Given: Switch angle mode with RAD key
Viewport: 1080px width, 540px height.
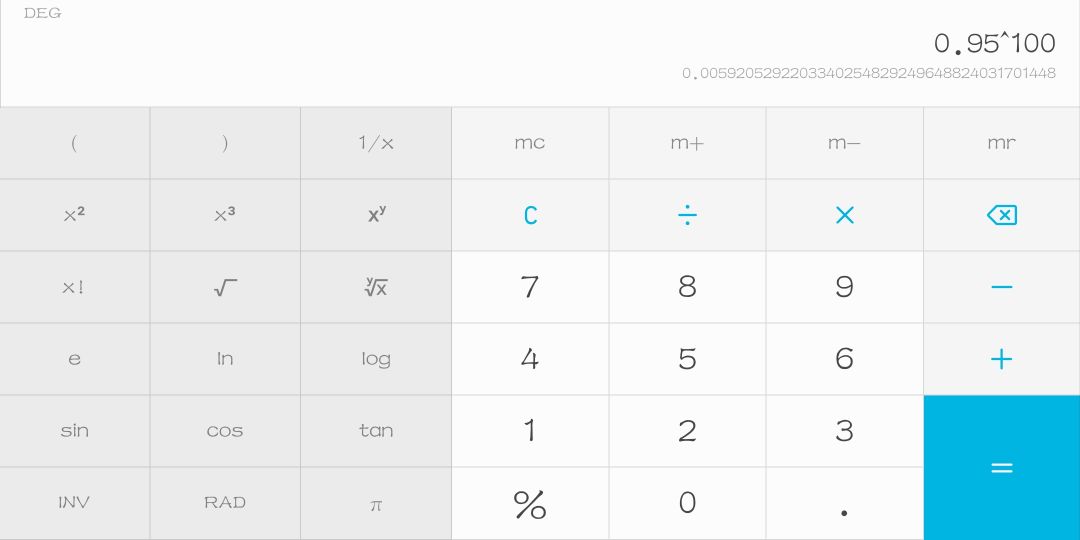Looking at the screenshot, I should click(x=225, y=503).
